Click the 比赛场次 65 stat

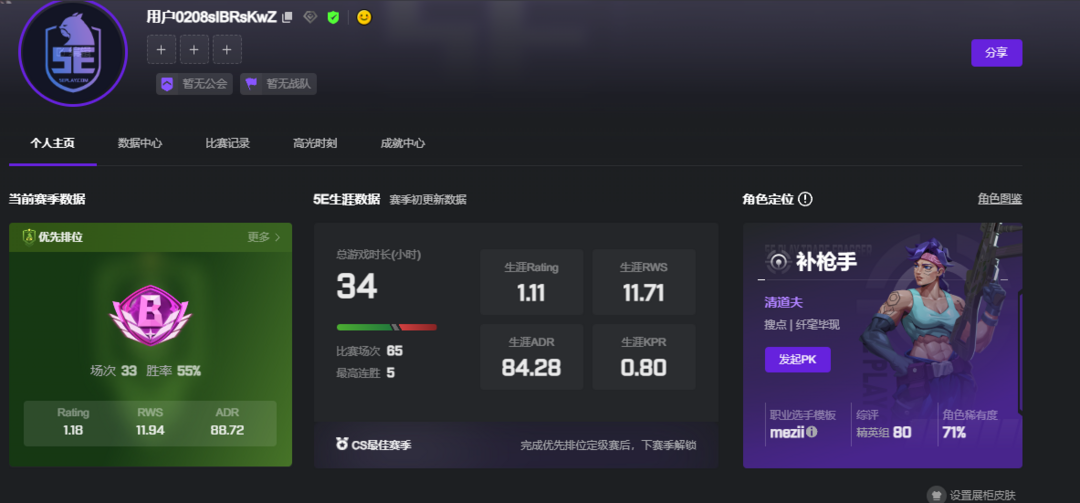pyautogui.click(x=370, y=351)
